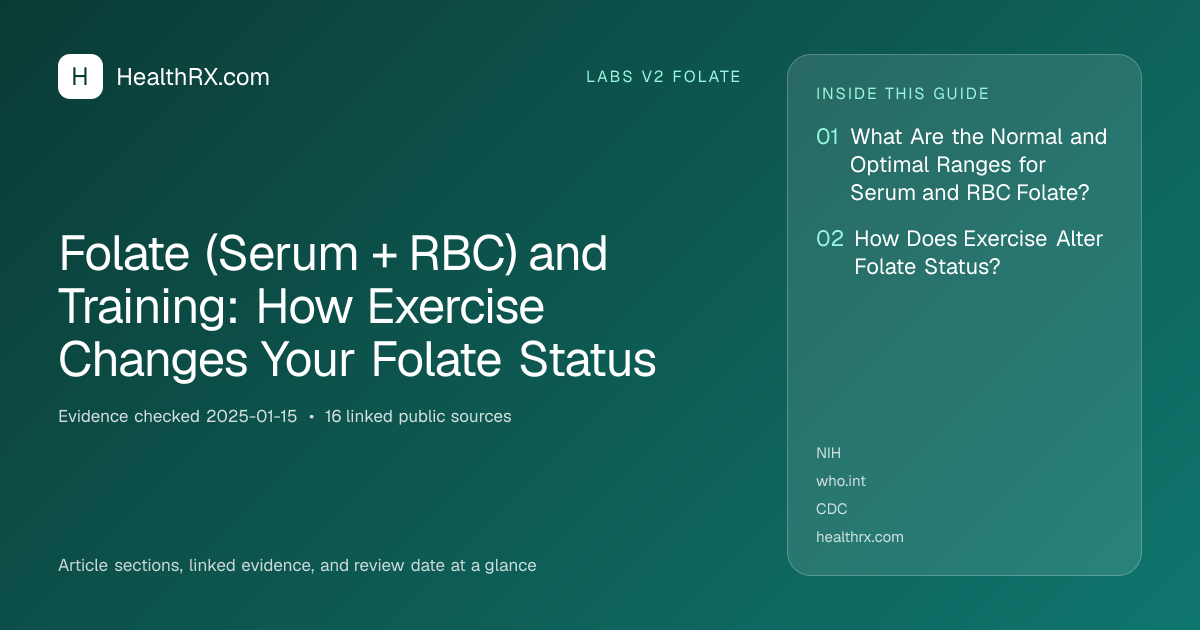The height and width of the screenshot is (630, 1200).
Task: Click the CDC source entry
Action: 832,509
